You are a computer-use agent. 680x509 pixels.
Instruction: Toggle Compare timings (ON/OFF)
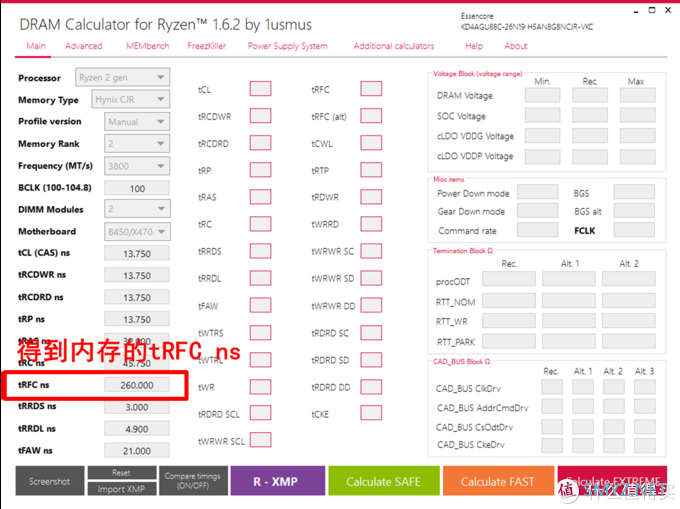point(193,481)
